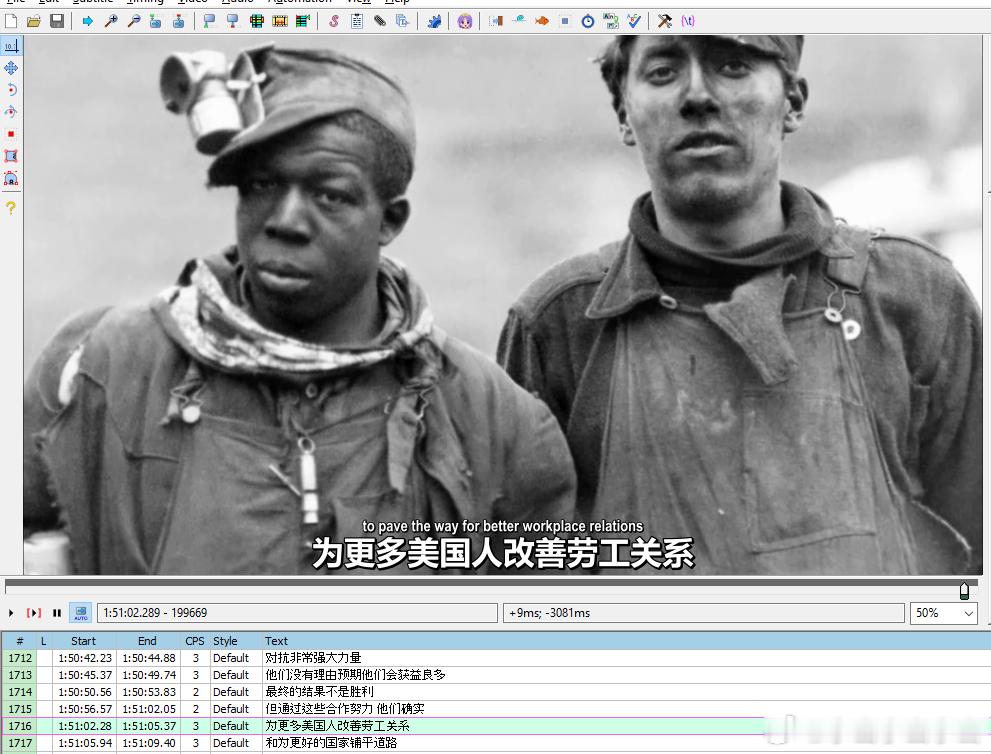This screenshot has width=991, height=754.
Task: Select line '和为更好的国家铺平道路'
Action: point(496,743)
